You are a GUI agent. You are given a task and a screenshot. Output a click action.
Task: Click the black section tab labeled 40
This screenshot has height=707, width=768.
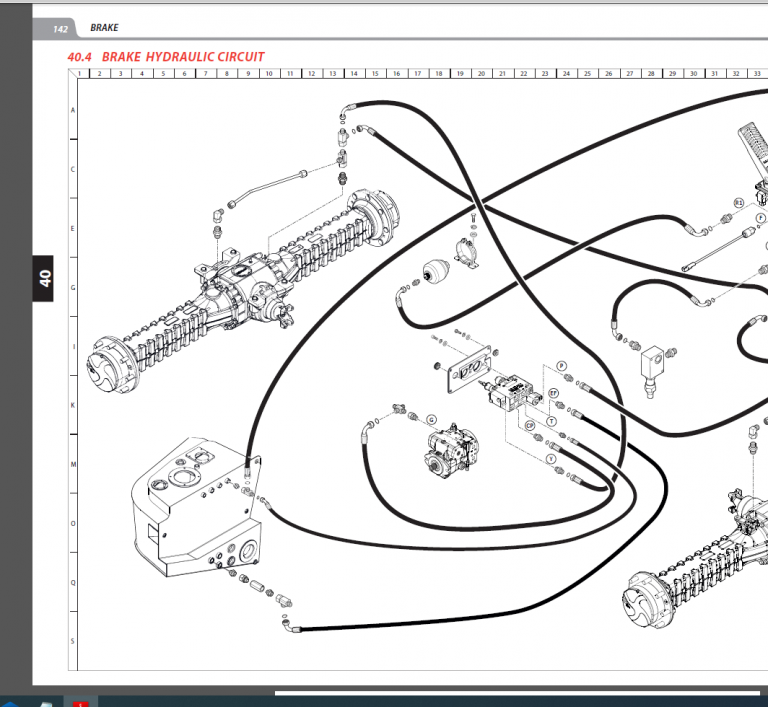click(43, 278)
